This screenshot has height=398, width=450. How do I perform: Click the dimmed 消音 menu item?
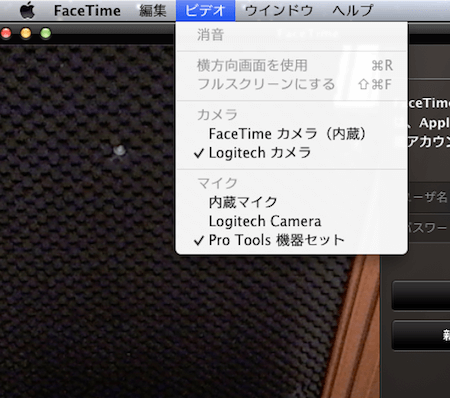[x=291, y=35]
